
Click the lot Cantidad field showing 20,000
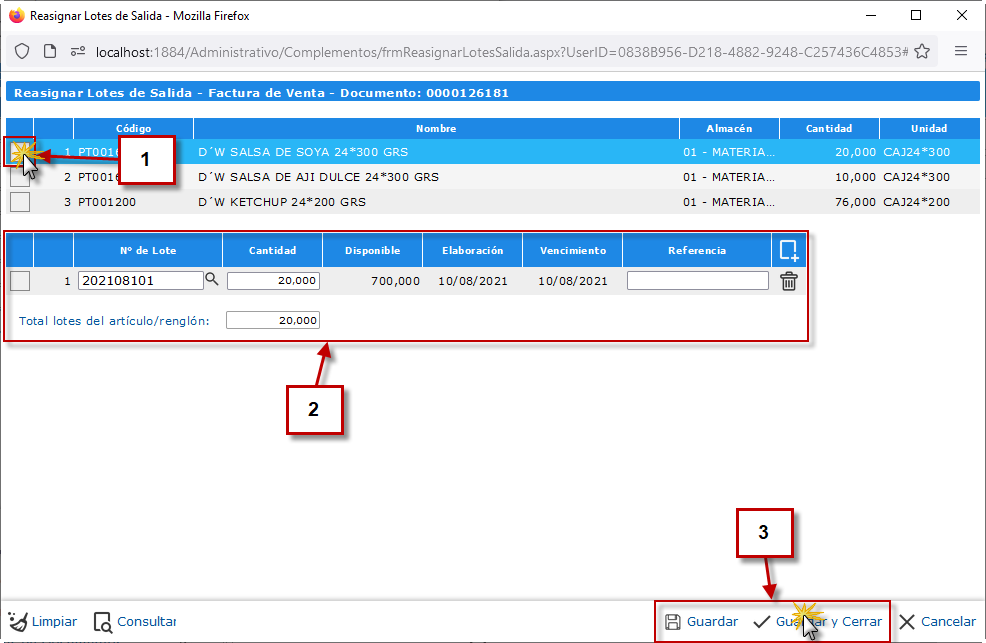pos(273,280)
